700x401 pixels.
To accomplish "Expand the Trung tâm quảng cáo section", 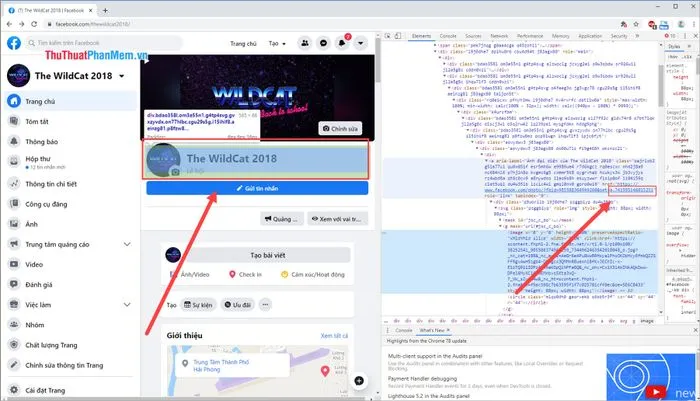I will [126, 243].
